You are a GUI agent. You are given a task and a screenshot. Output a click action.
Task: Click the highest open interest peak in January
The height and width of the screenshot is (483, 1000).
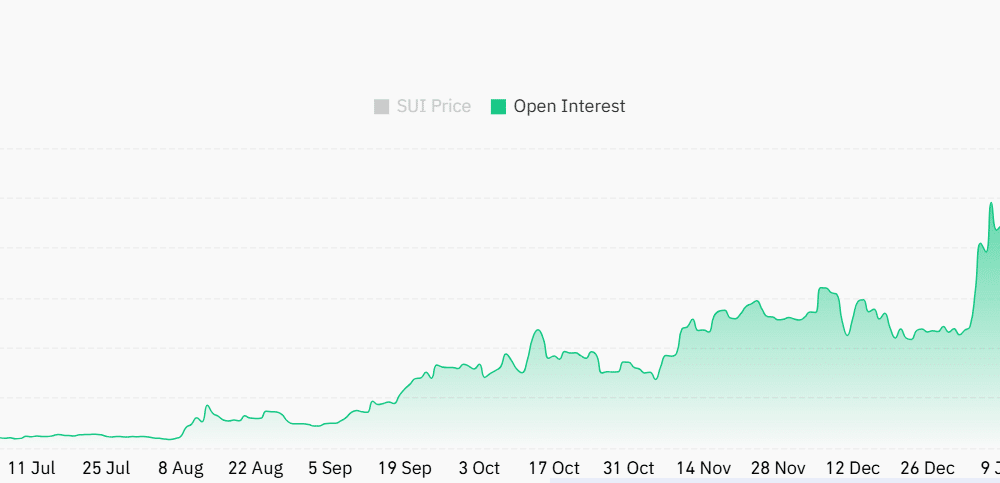click(991, 203)
